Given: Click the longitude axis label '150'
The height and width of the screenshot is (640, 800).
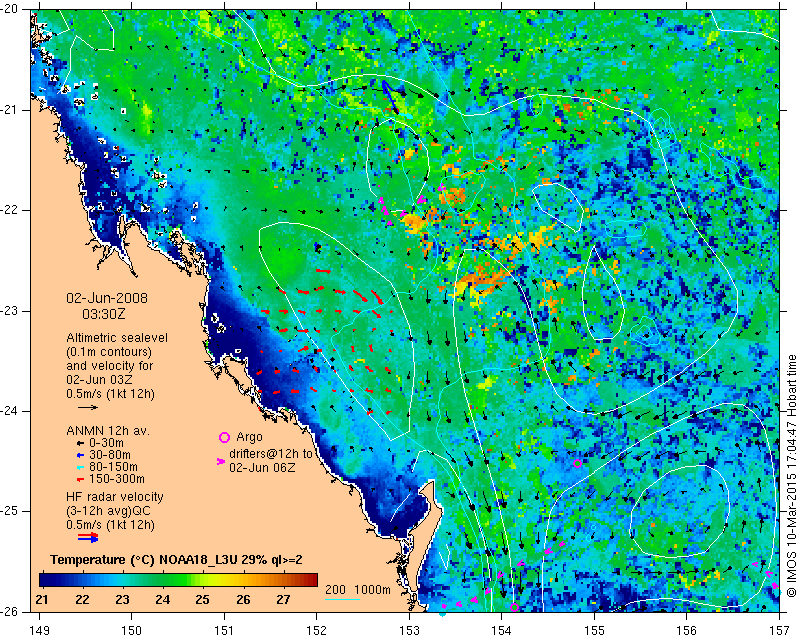Looking at the screenshot, I should pyautogui.click(x=132, y=631).
